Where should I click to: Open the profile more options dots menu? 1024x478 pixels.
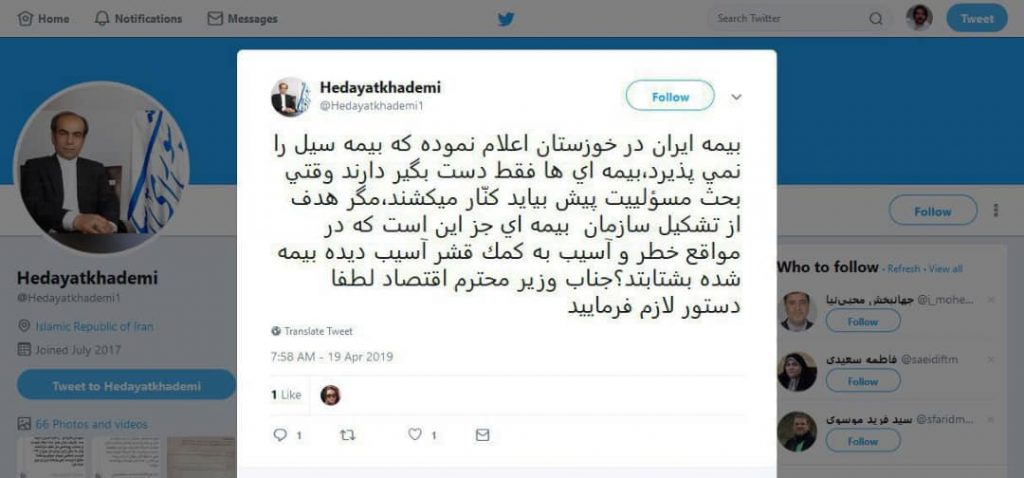tap(996, 210)
